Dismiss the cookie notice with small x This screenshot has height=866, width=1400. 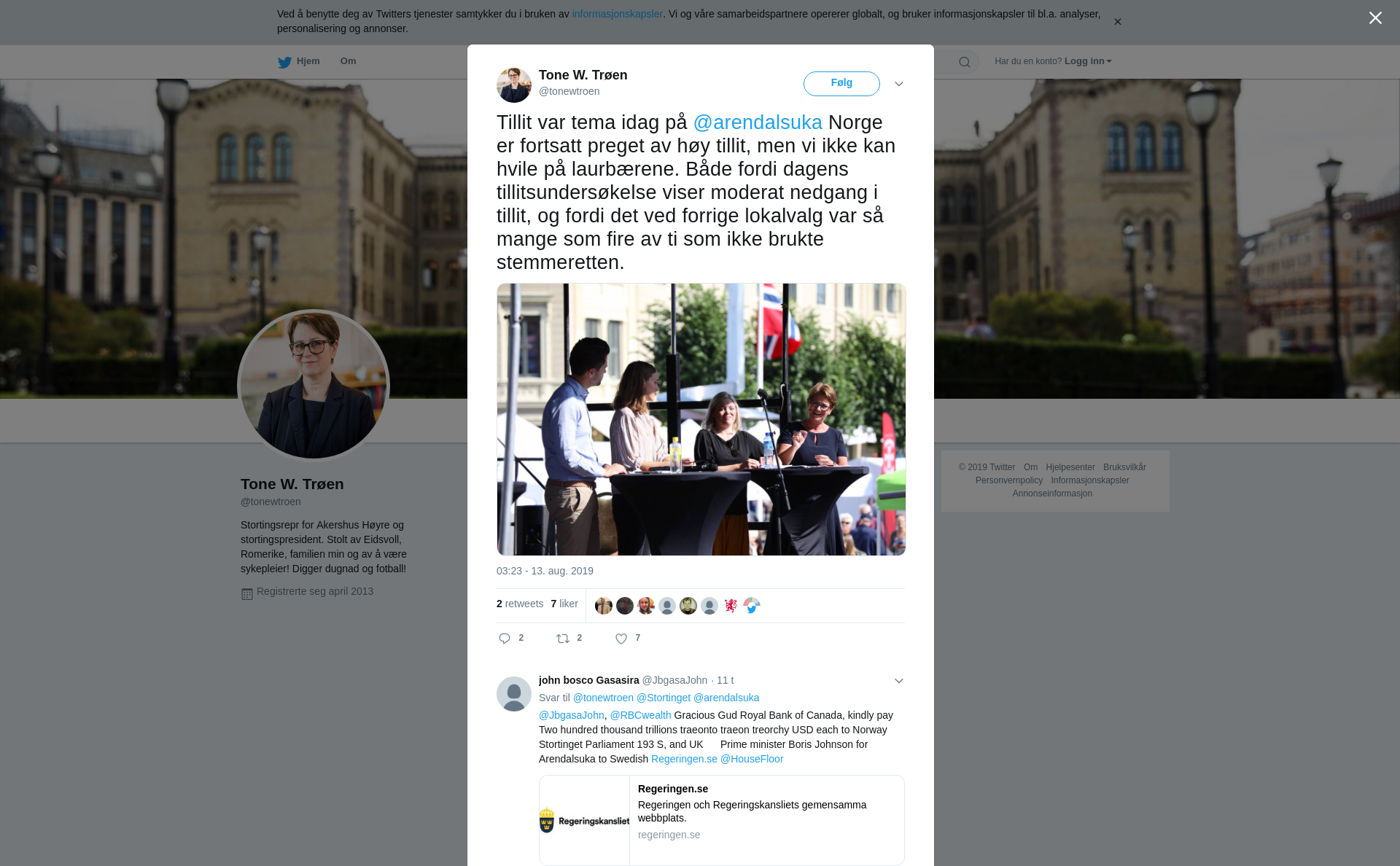[x=1117, y=22]
